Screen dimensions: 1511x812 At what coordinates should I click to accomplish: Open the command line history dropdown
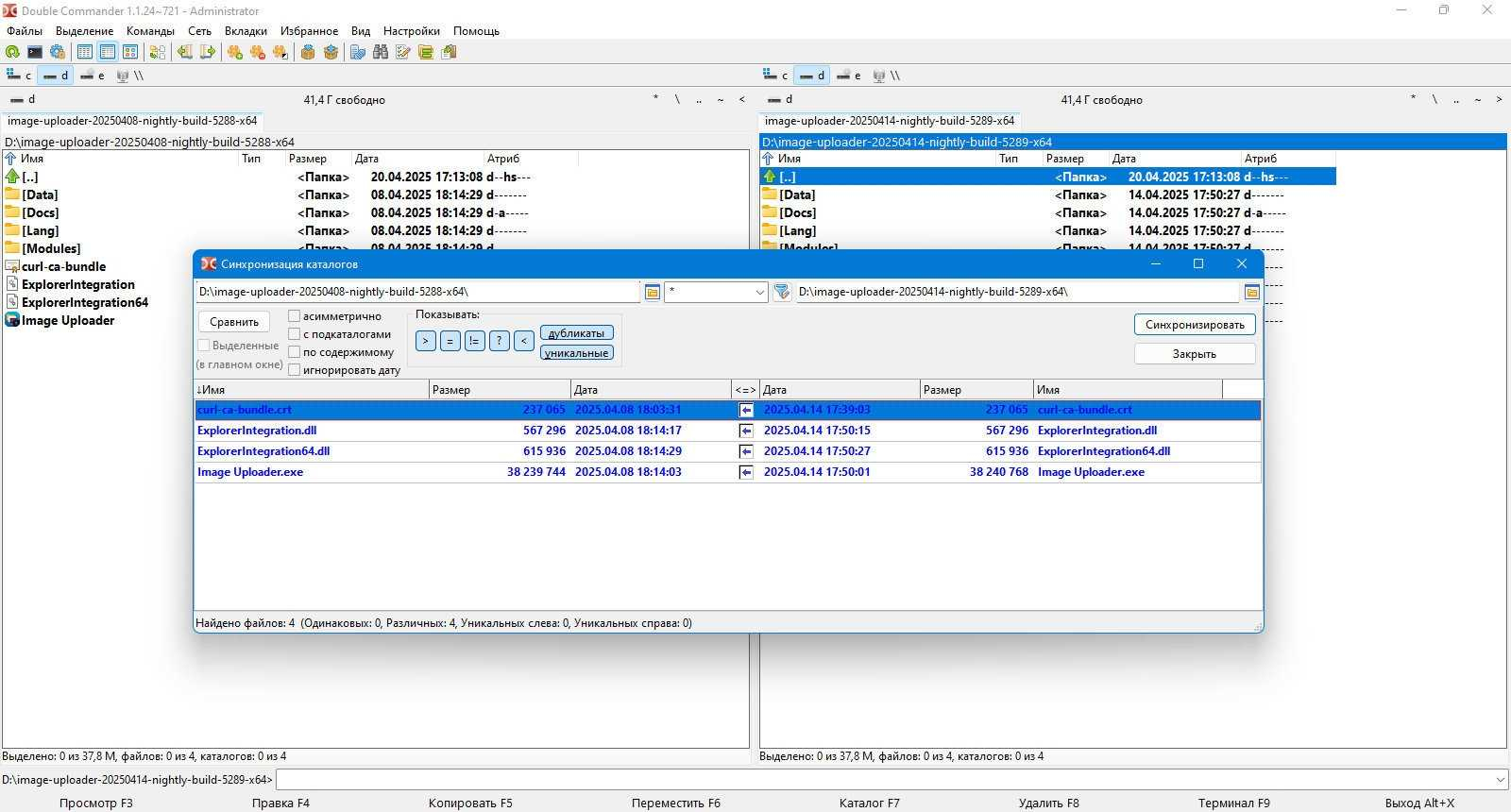[1500, 780]
